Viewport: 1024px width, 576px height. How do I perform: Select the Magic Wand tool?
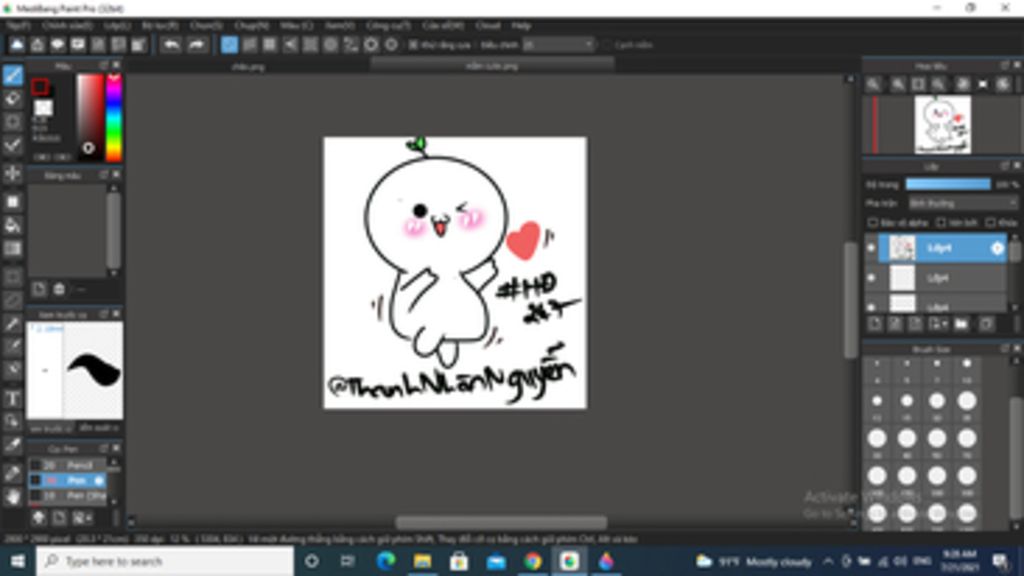tap(12, 323)
